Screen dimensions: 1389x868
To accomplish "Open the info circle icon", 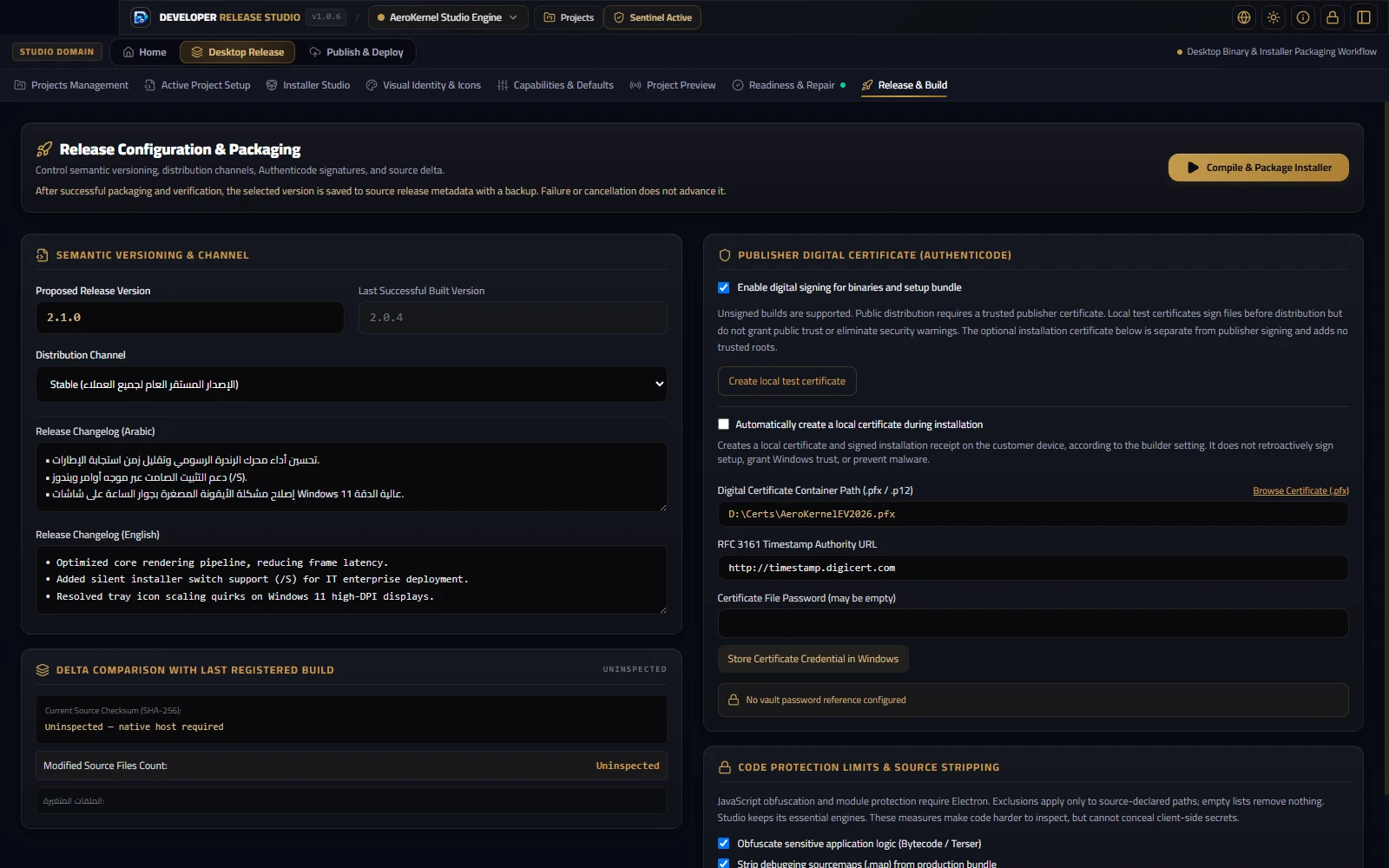I will [x=1303, y=17].
